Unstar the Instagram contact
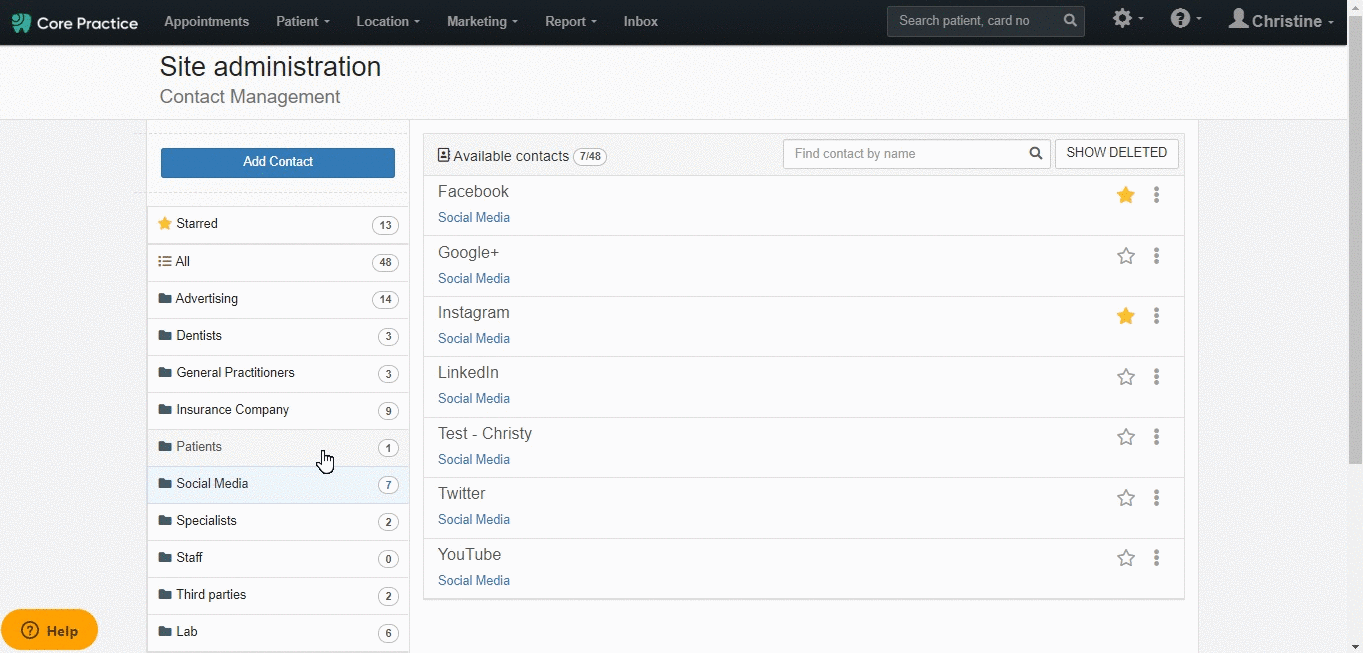 point(1126,316)
